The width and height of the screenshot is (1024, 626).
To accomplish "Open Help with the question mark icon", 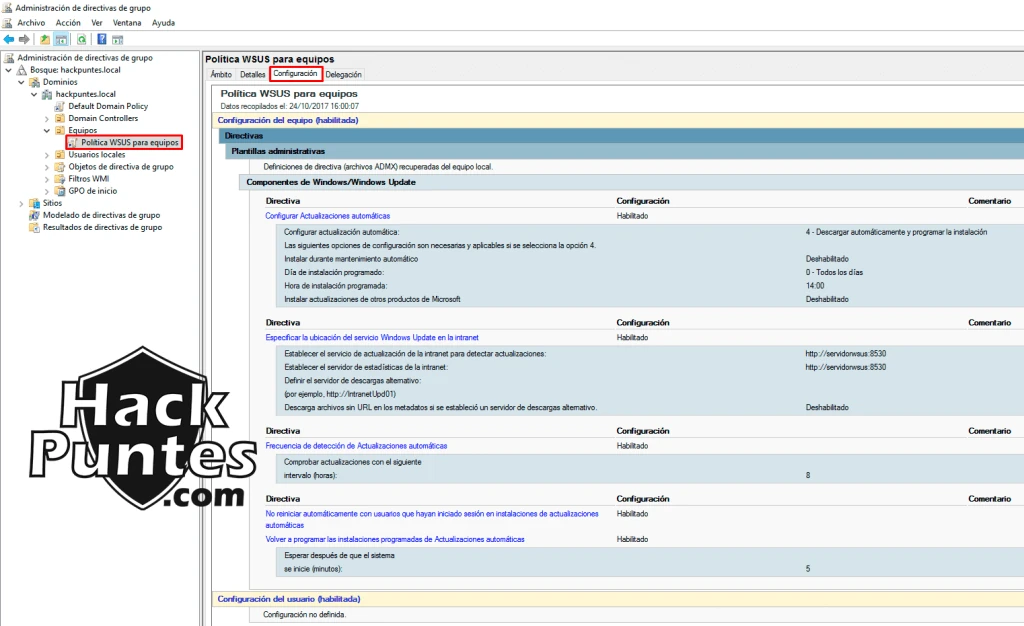I will coord(102,39).
